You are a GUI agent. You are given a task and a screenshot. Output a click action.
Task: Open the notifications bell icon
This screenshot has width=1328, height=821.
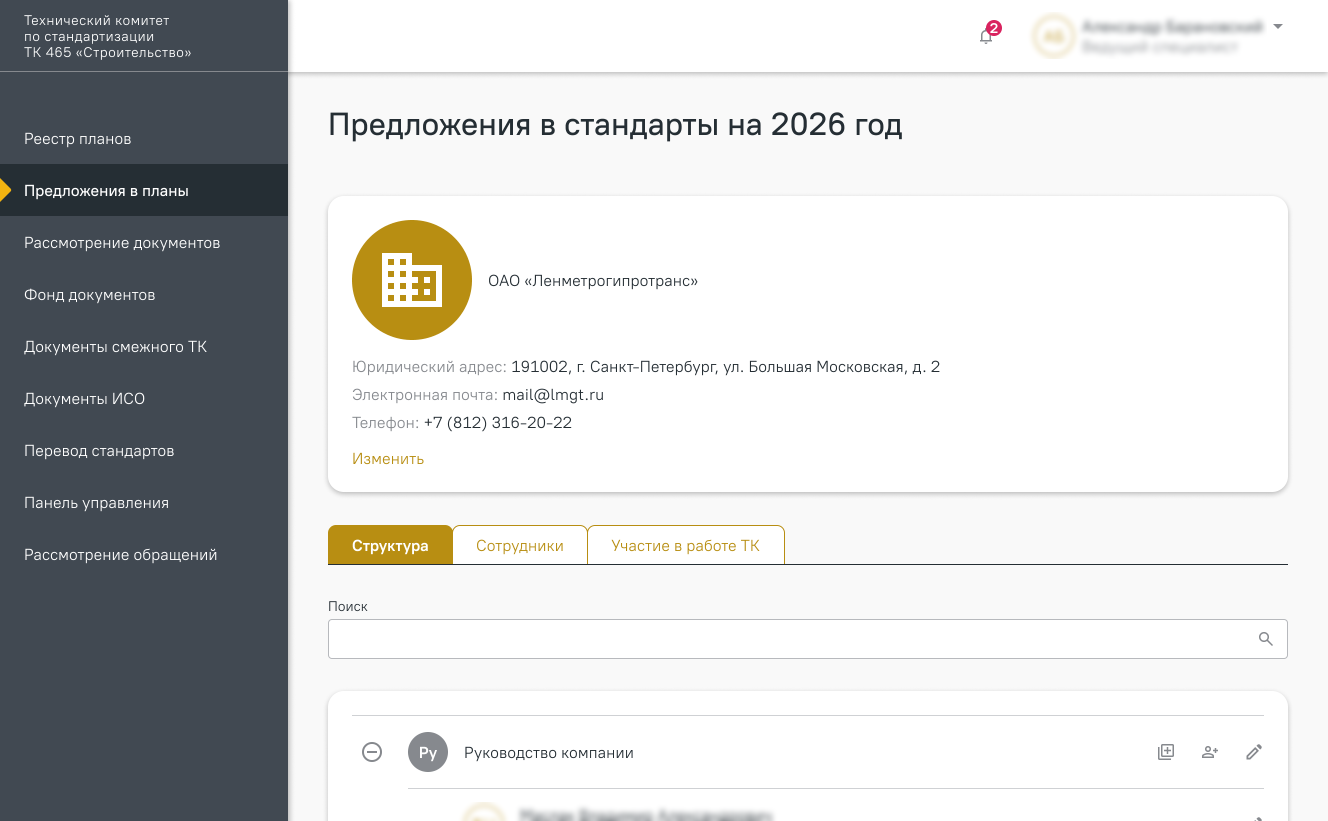pyautogui.click(x=987, y=36)
